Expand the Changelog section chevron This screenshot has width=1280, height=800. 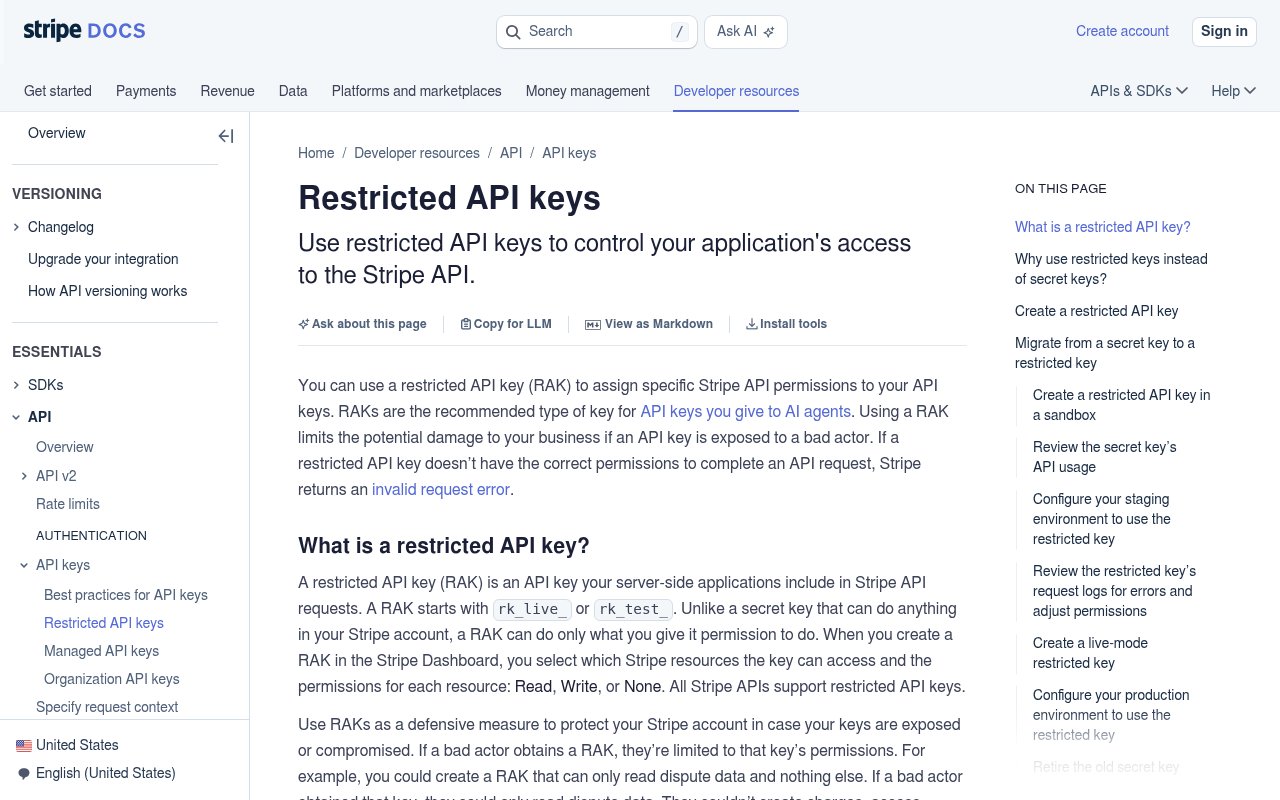tap(16, 227)
